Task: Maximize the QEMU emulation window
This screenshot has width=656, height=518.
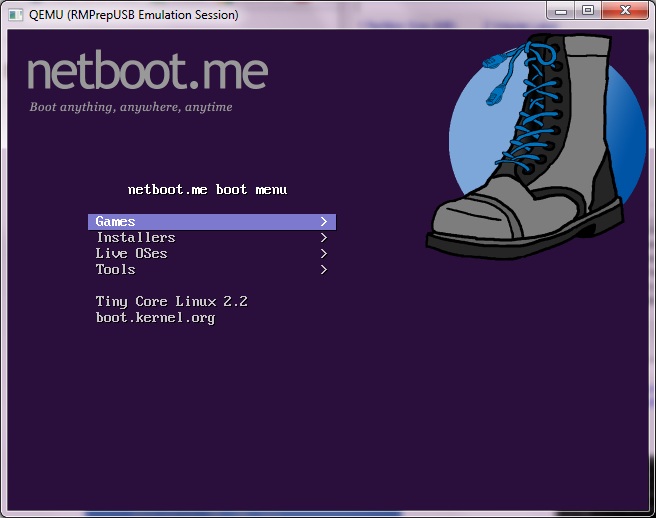Action: point(588,11)
